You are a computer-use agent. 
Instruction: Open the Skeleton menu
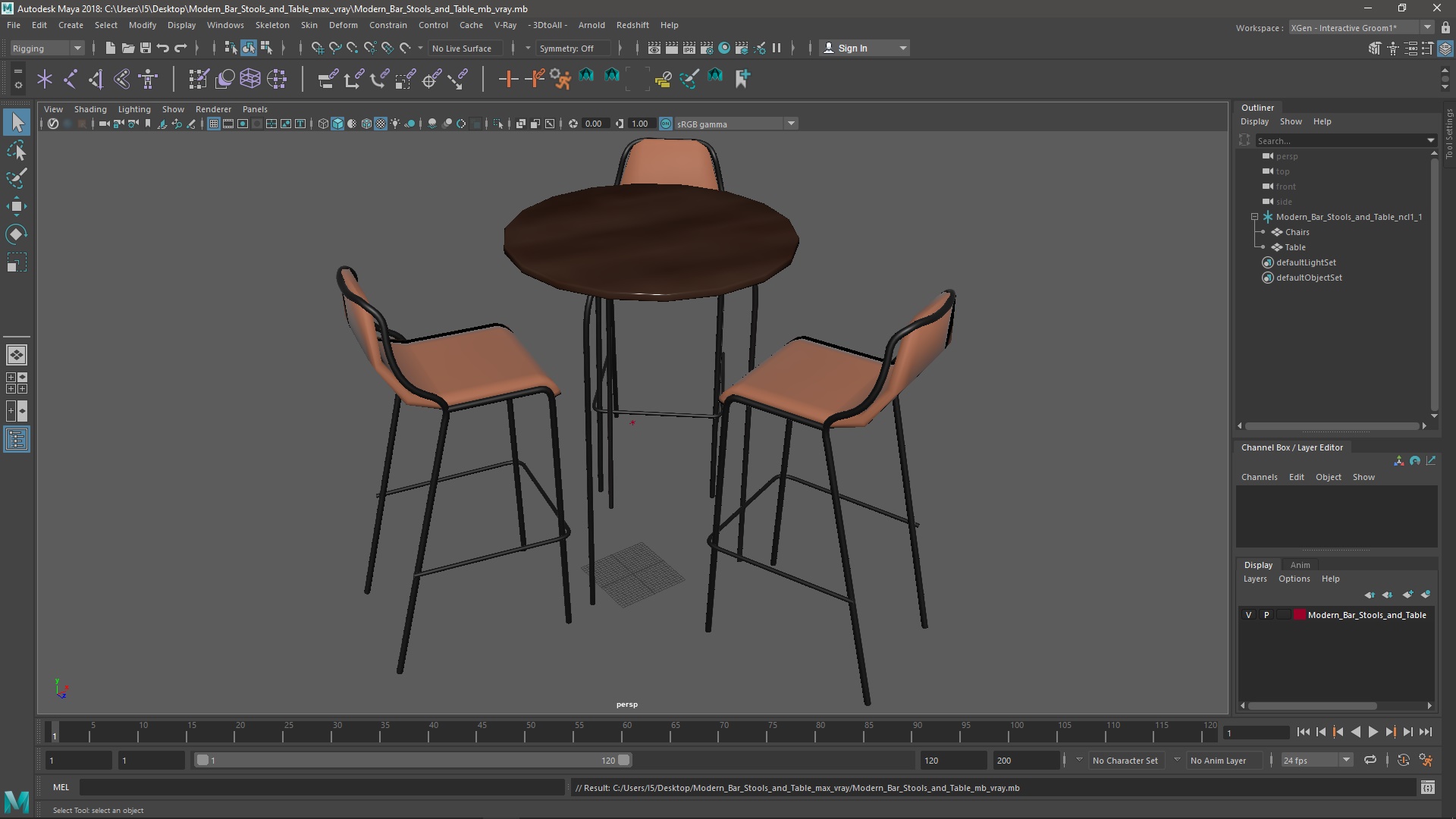point(272,25)
